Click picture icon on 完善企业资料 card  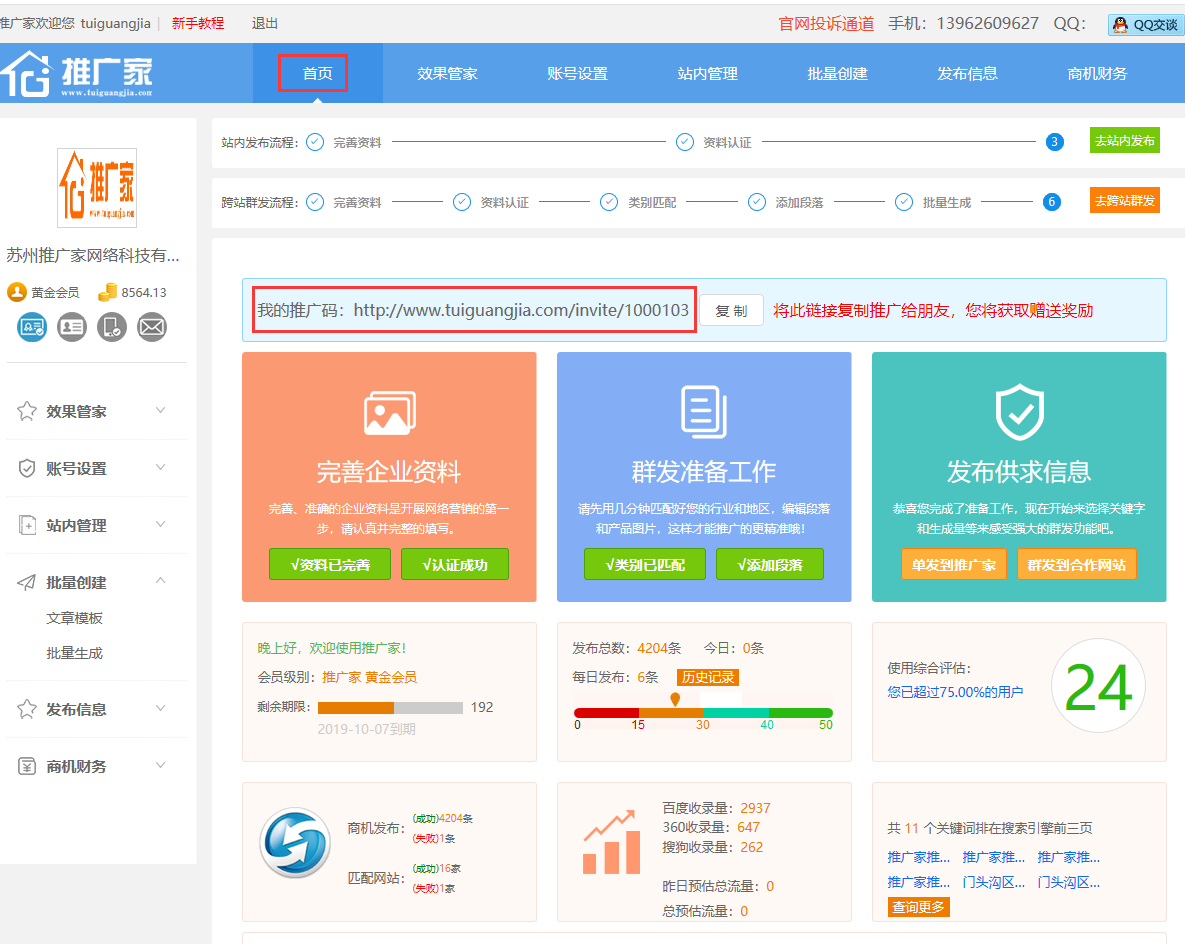click(389, 413)
